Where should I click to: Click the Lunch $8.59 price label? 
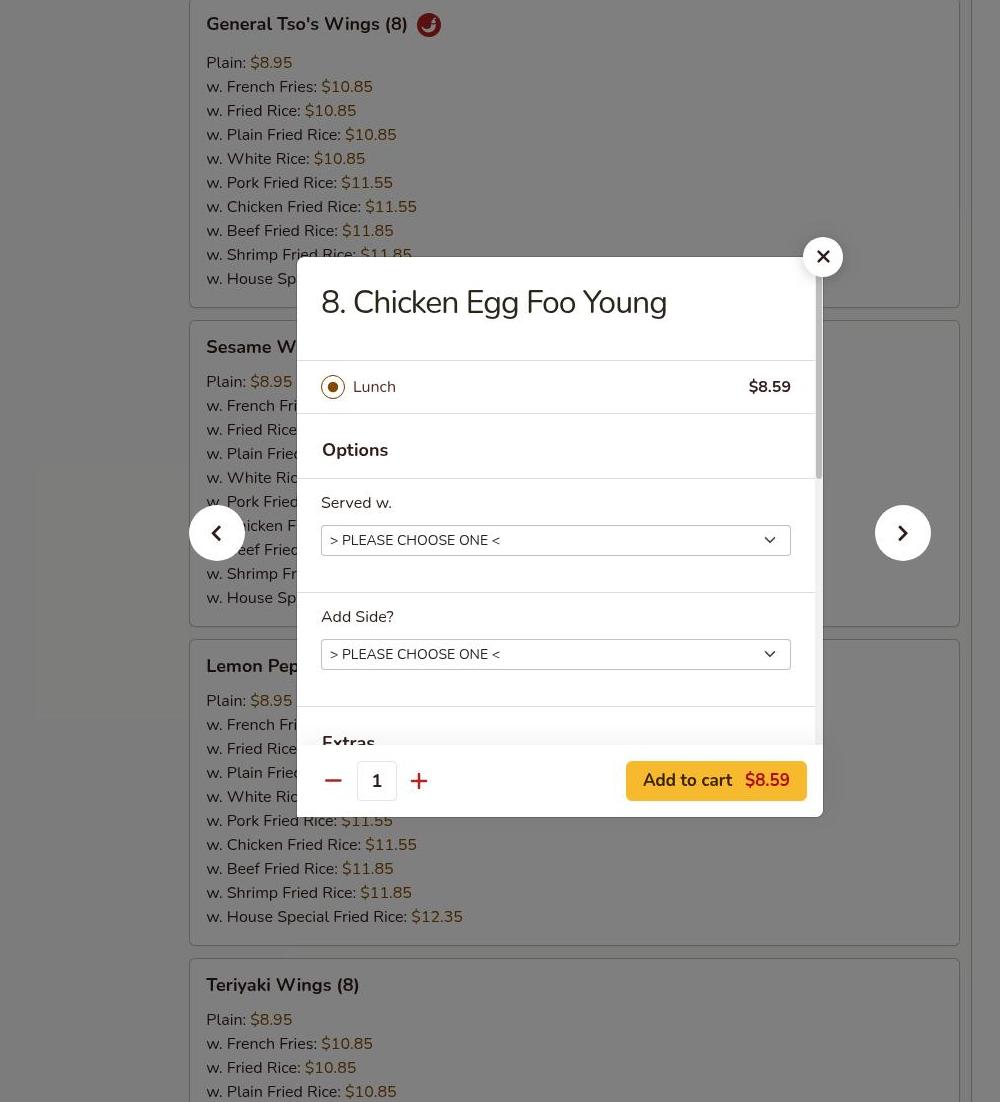pyautogui.click(x=769, y=387)
